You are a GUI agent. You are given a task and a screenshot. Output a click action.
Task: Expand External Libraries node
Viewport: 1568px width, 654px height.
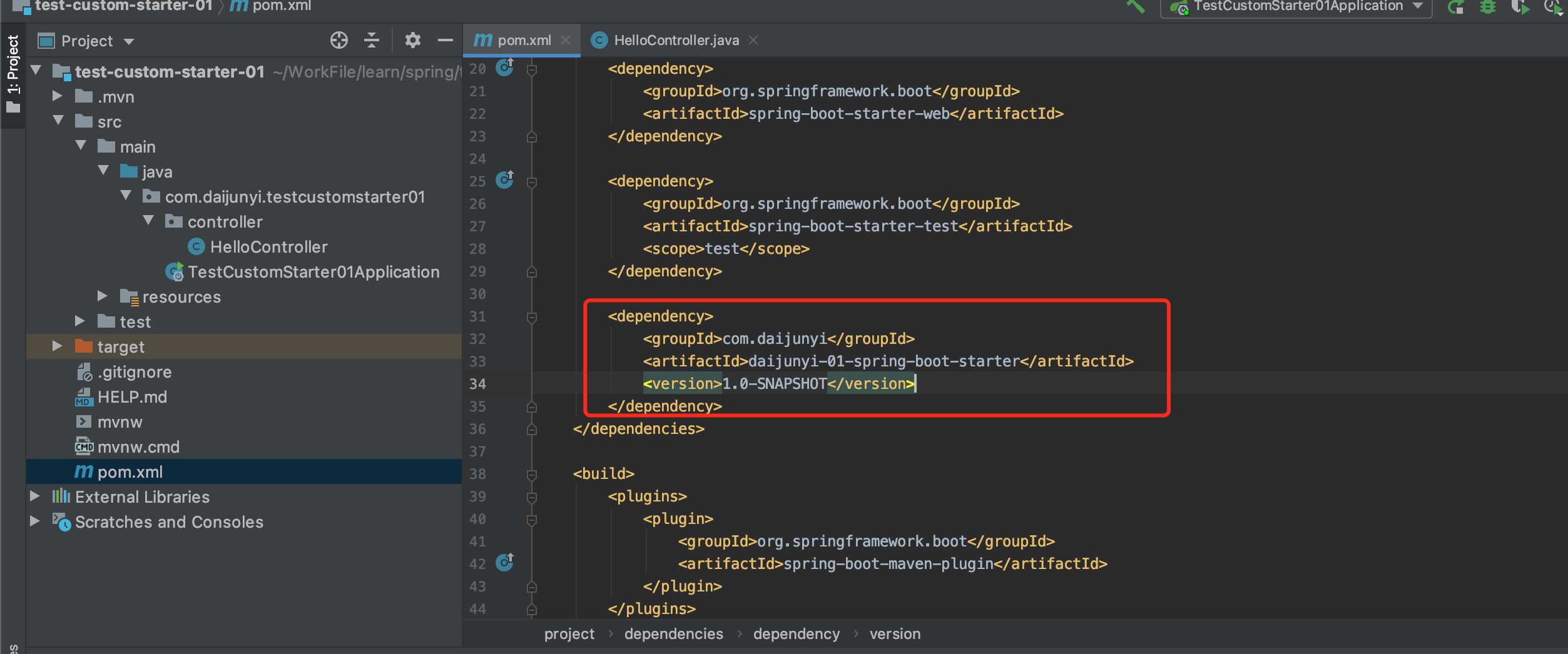(x=35, y=496)
